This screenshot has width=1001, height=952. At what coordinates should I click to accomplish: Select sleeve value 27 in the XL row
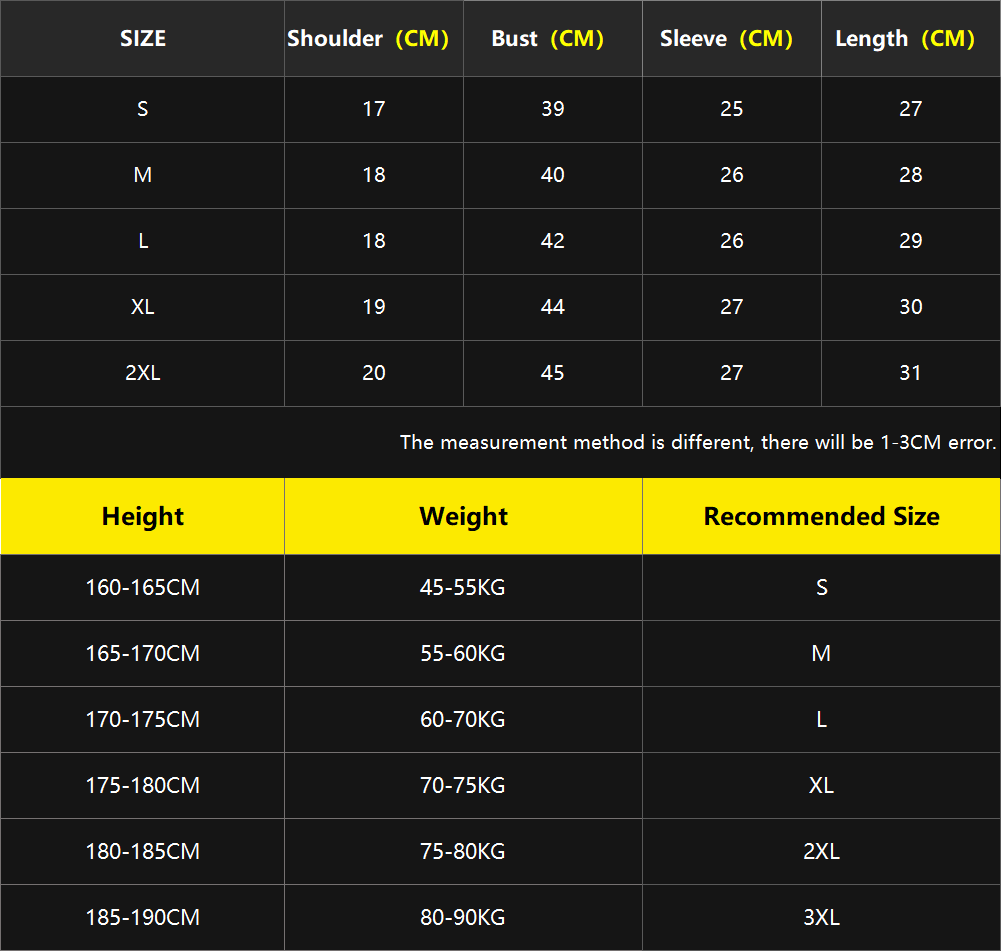[x=732, y=307]
